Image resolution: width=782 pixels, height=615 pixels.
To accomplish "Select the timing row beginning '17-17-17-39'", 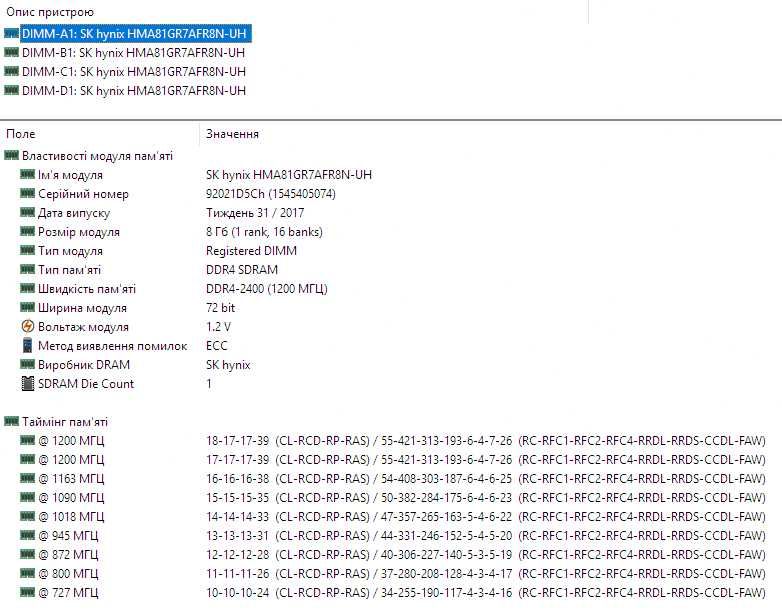I will (486, 460).
